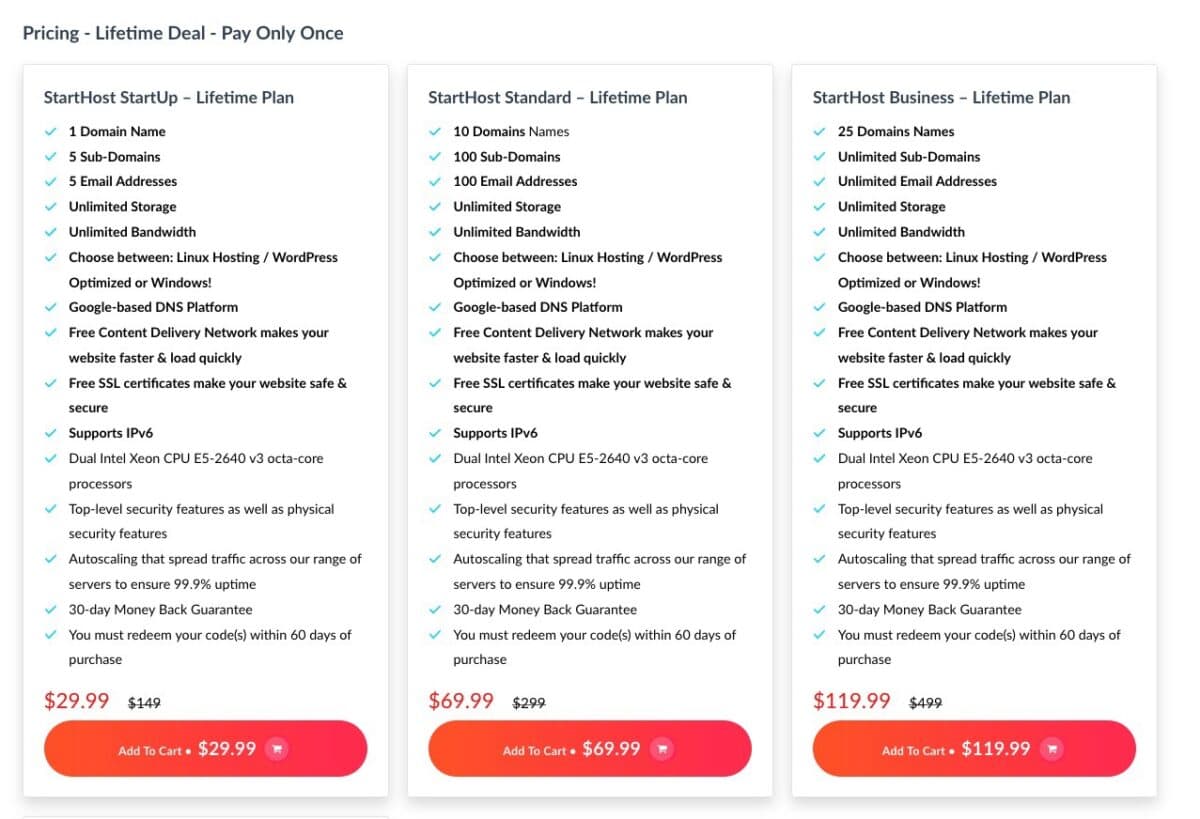Click the Pricing - Lifetime Deal heading
The height and width of the screenshot is (819, 1200).
(183, 33)
